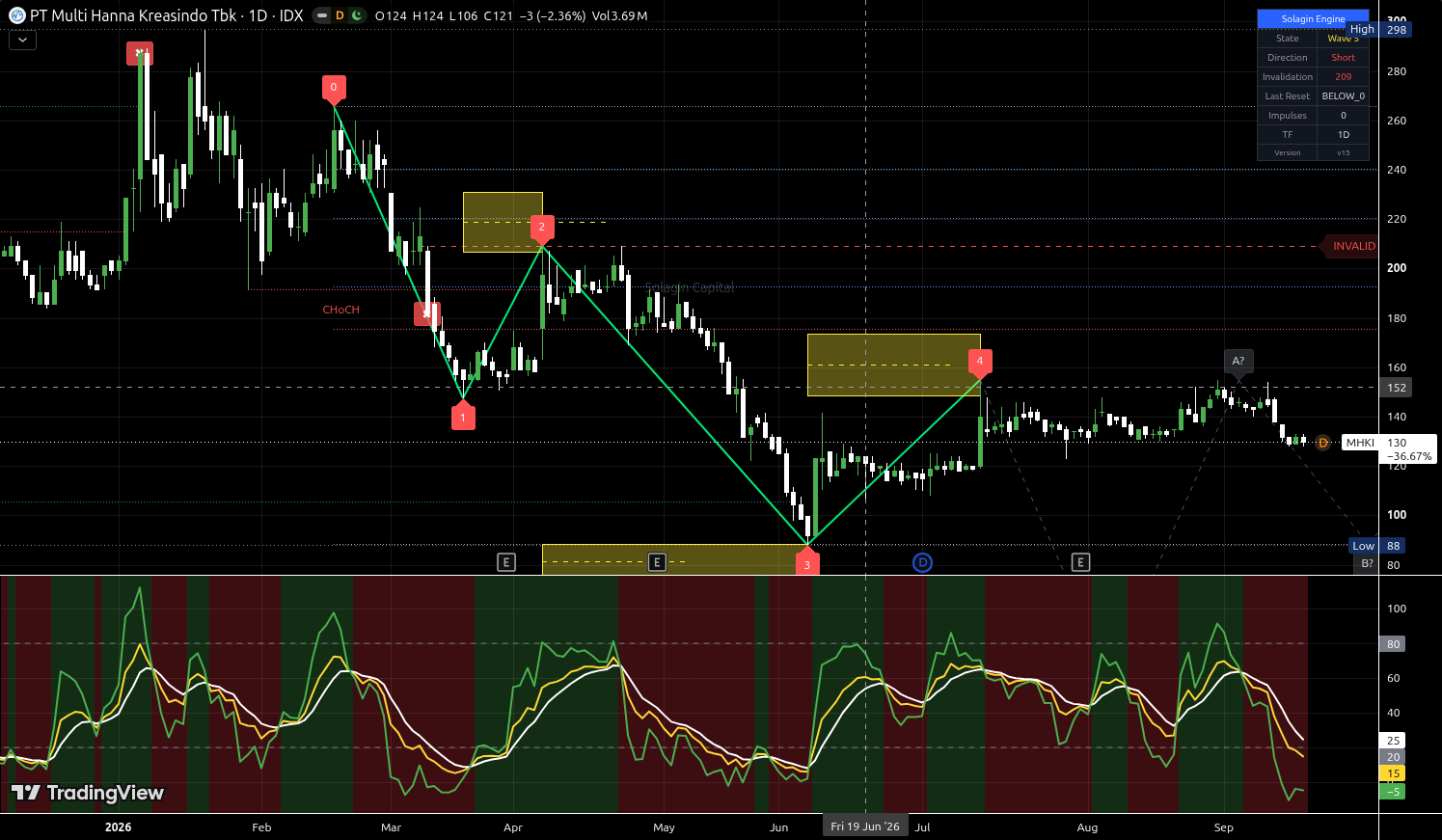Viewport: 1442px width, 840px height.
Task: Select wave label 4 marker
Action: tap(980, 362)
